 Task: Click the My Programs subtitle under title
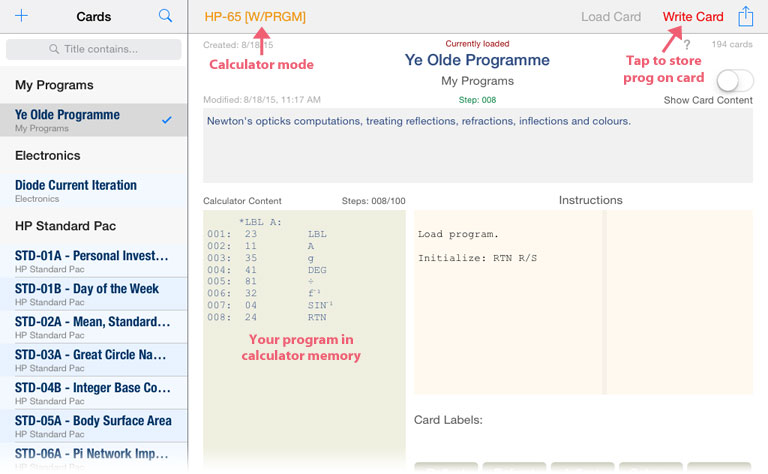tap(478, 81)
